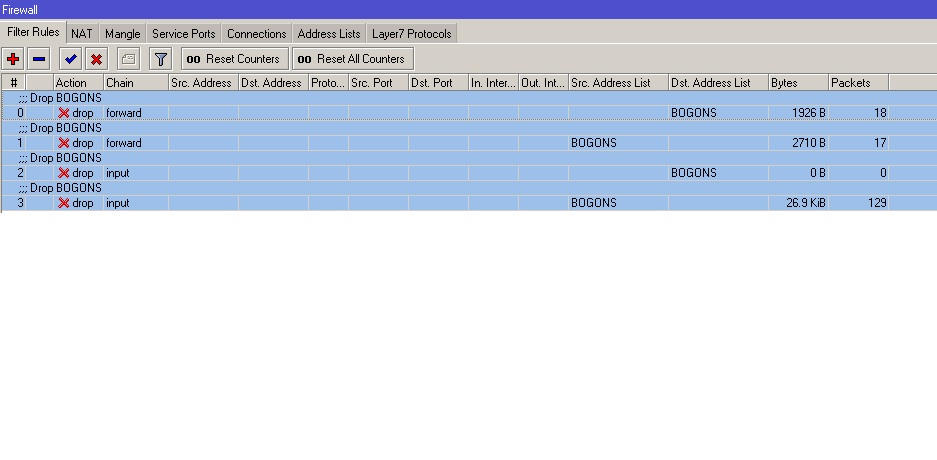Sort by Packets column header
Screen dimensions: 937x460
[x=859, y=82]
